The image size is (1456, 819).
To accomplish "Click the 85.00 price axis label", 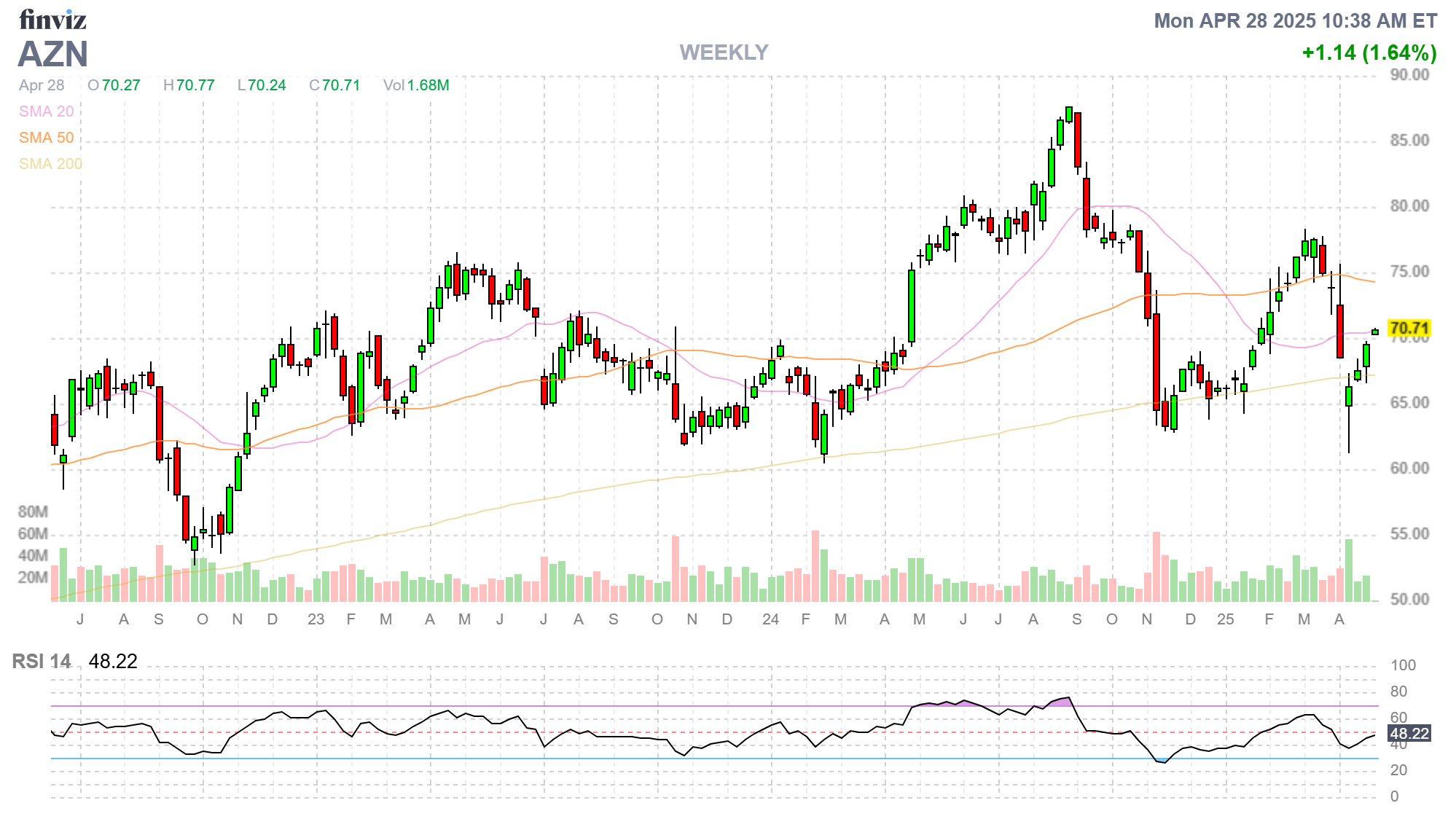I will (1409, 140).
